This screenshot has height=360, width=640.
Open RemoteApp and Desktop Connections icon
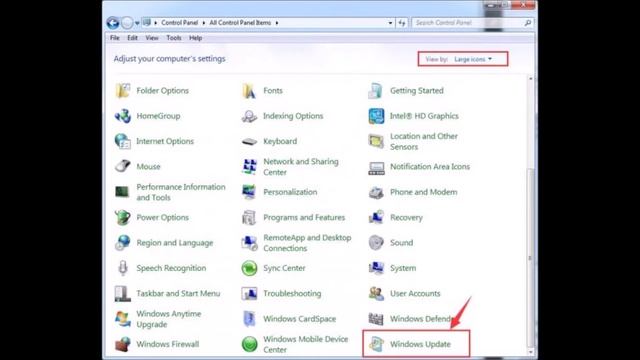tap(249, 243)
